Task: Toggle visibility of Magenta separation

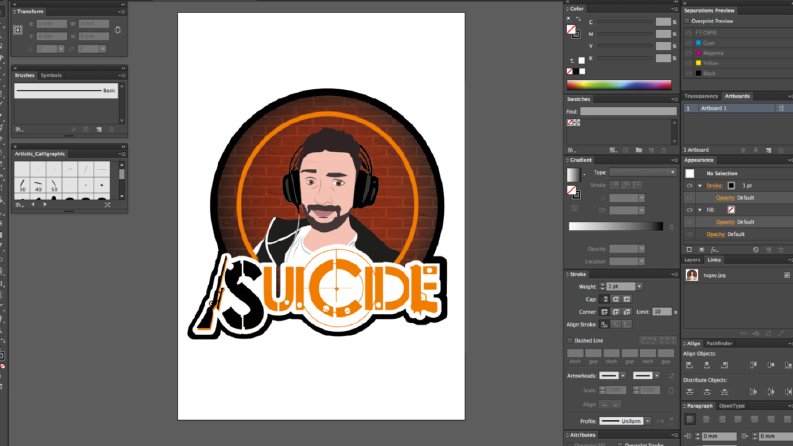Action: (688, 53)
